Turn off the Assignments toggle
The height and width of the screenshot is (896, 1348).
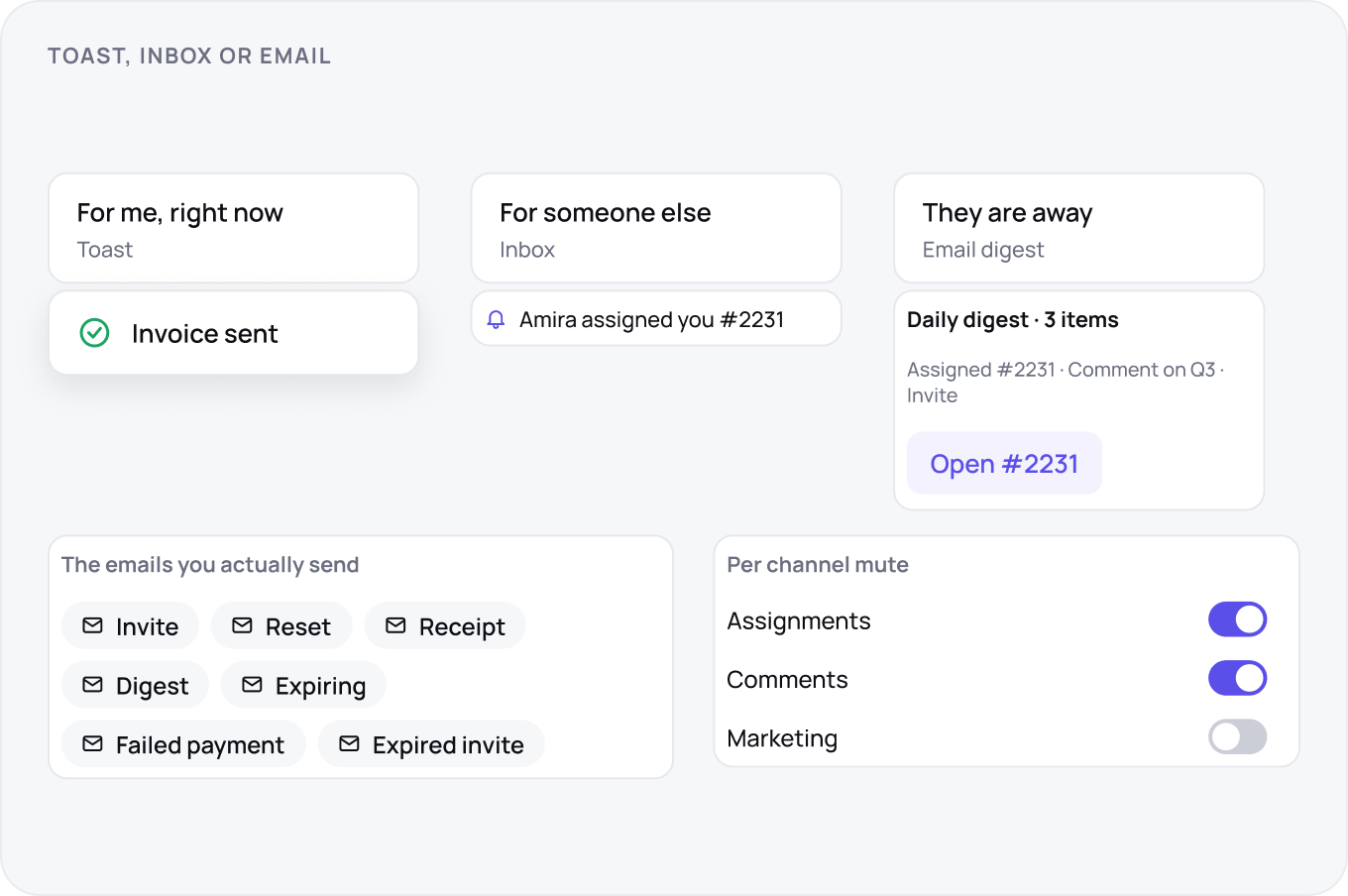coord(1237,619)
